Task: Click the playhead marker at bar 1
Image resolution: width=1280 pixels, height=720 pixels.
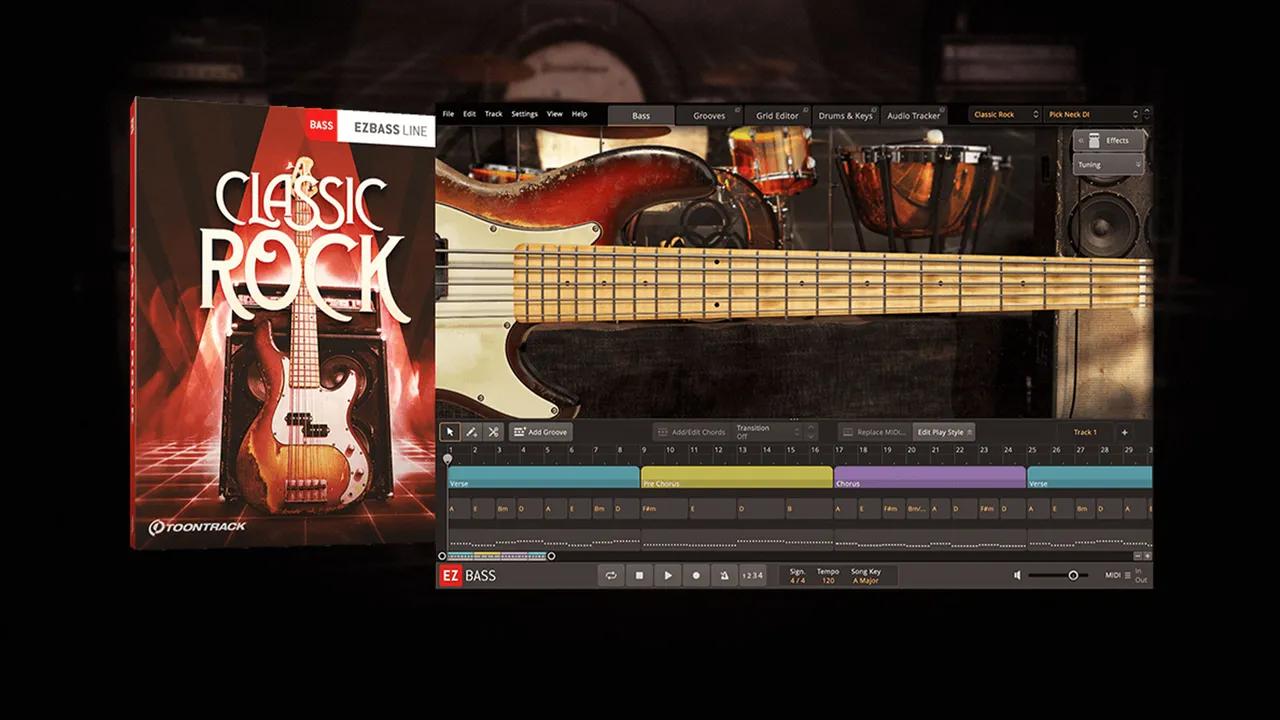Action: click(448, 458)
